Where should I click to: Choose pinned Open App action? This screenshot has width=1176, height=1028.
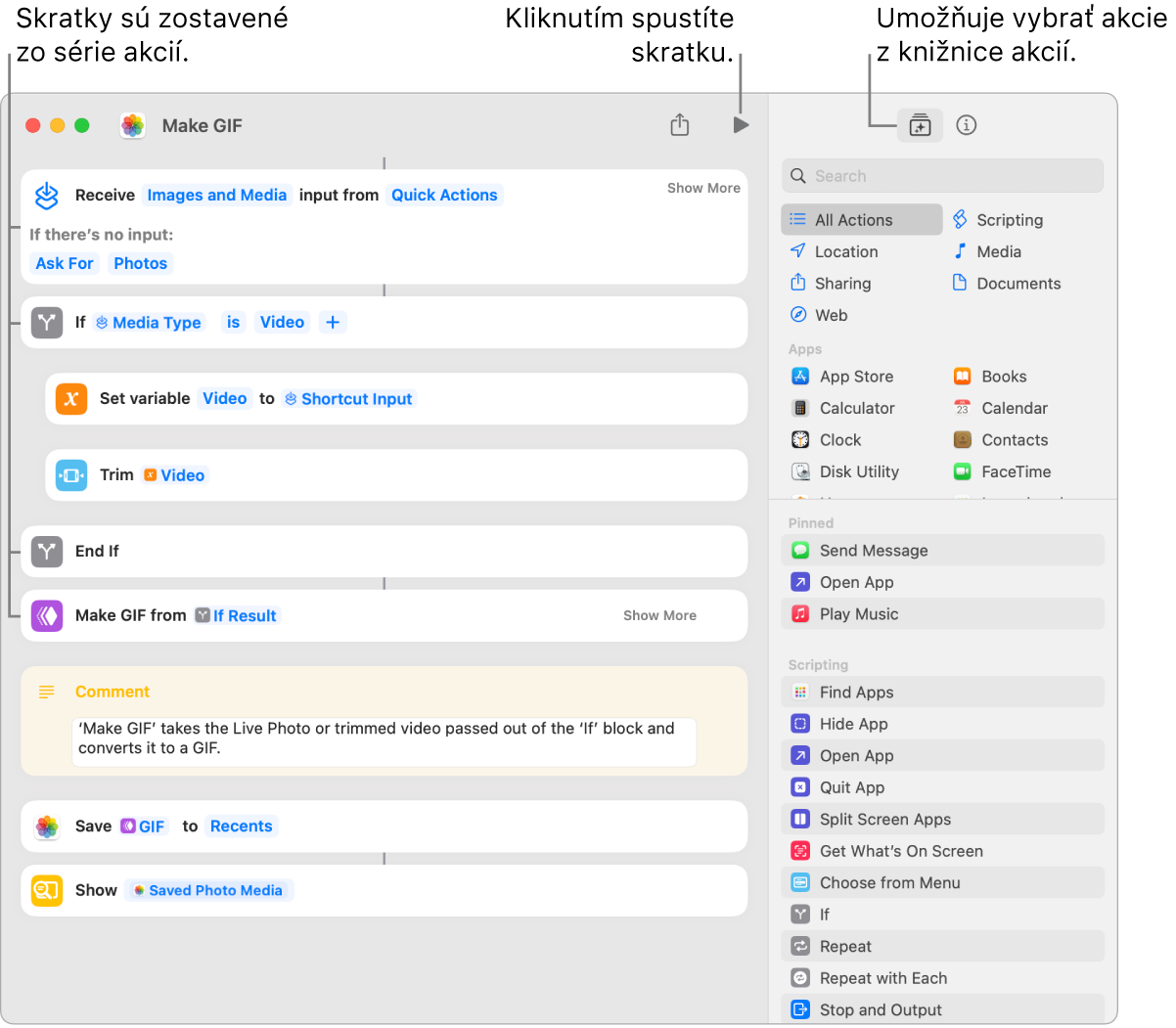[x=943, y=582]
